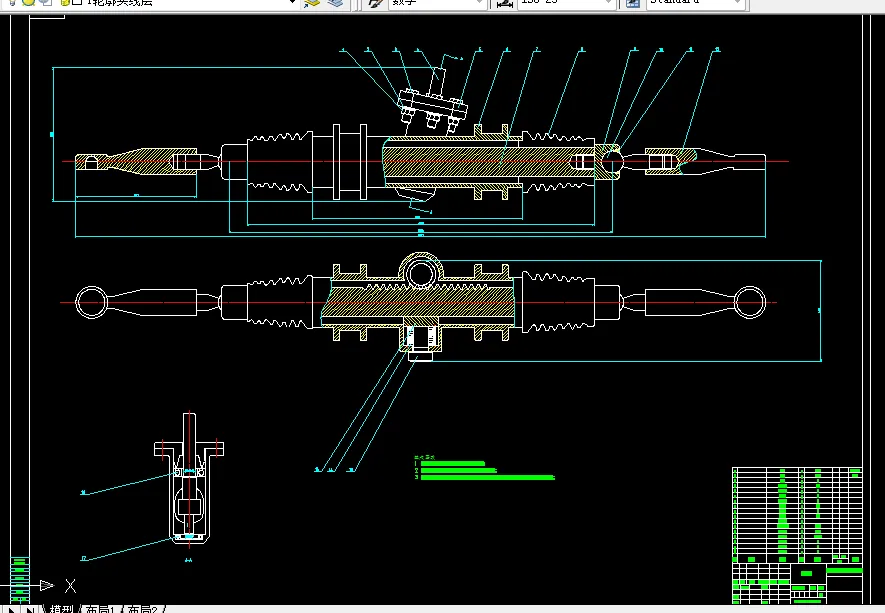Select the right ball-joint ring in lower view

[x=750, y=302]
